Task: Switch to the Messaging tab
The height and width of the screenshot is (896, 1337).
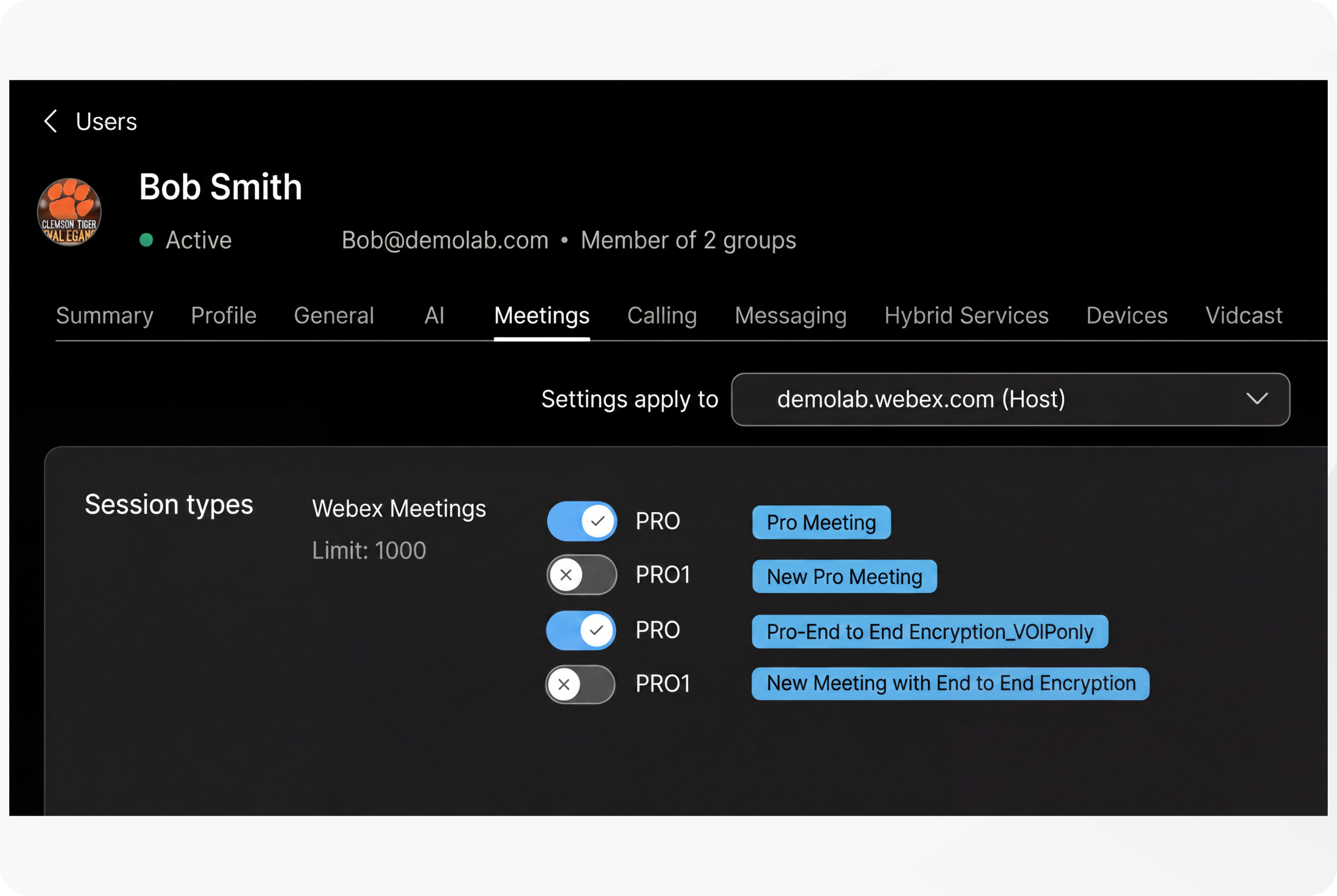Action: [x=791, y=315]
